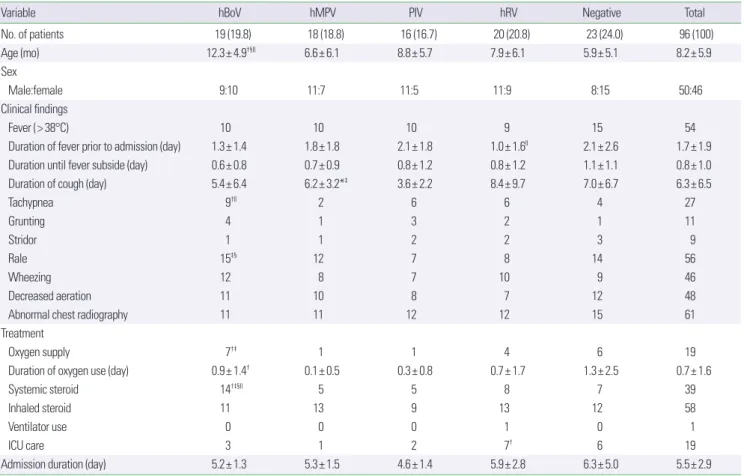Select the Negative admission duration '6.3±5.0'
The width and height of the screenshot is (744, 476).
[601, 464]
